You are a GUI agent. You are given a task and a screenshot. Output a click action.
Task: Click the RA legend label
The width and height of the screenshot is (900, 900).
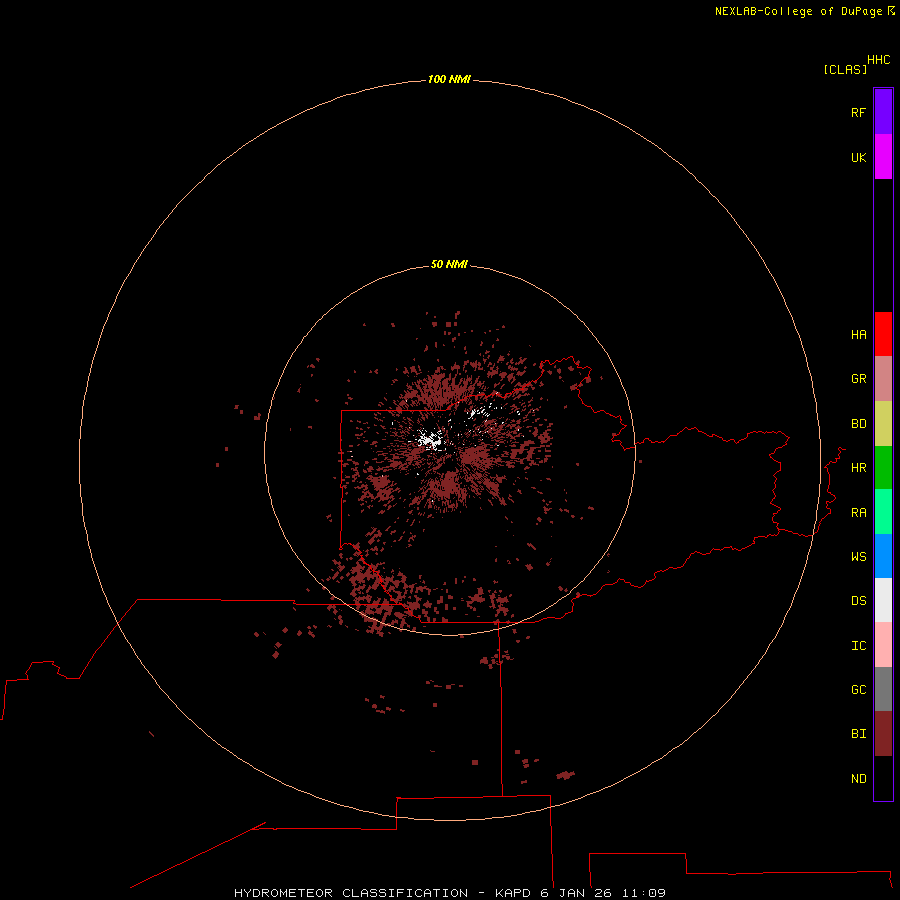pos(859,513)
